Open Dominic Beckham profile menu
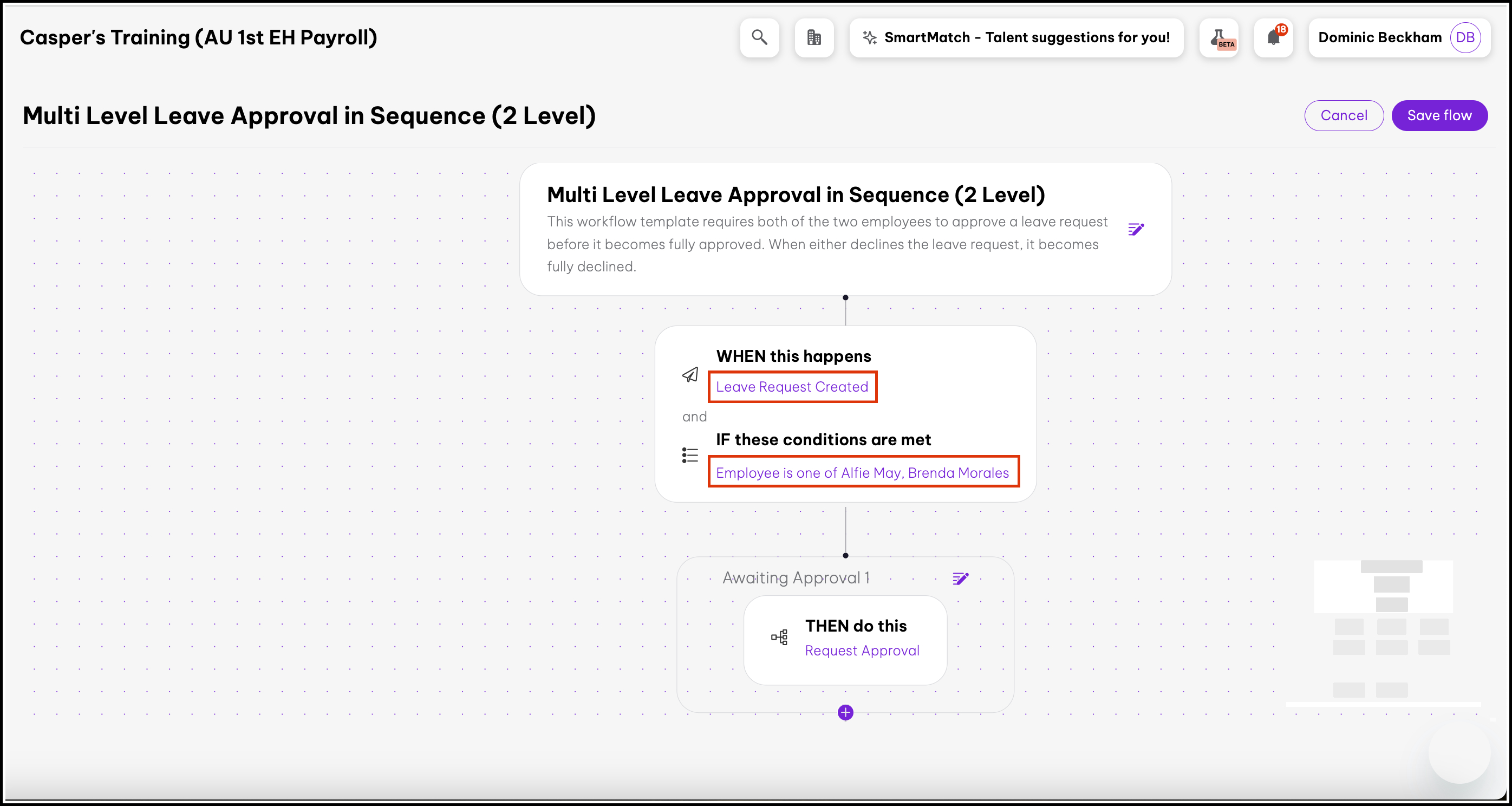This screenshot has height=806, width=1512. click(1379, 37)
